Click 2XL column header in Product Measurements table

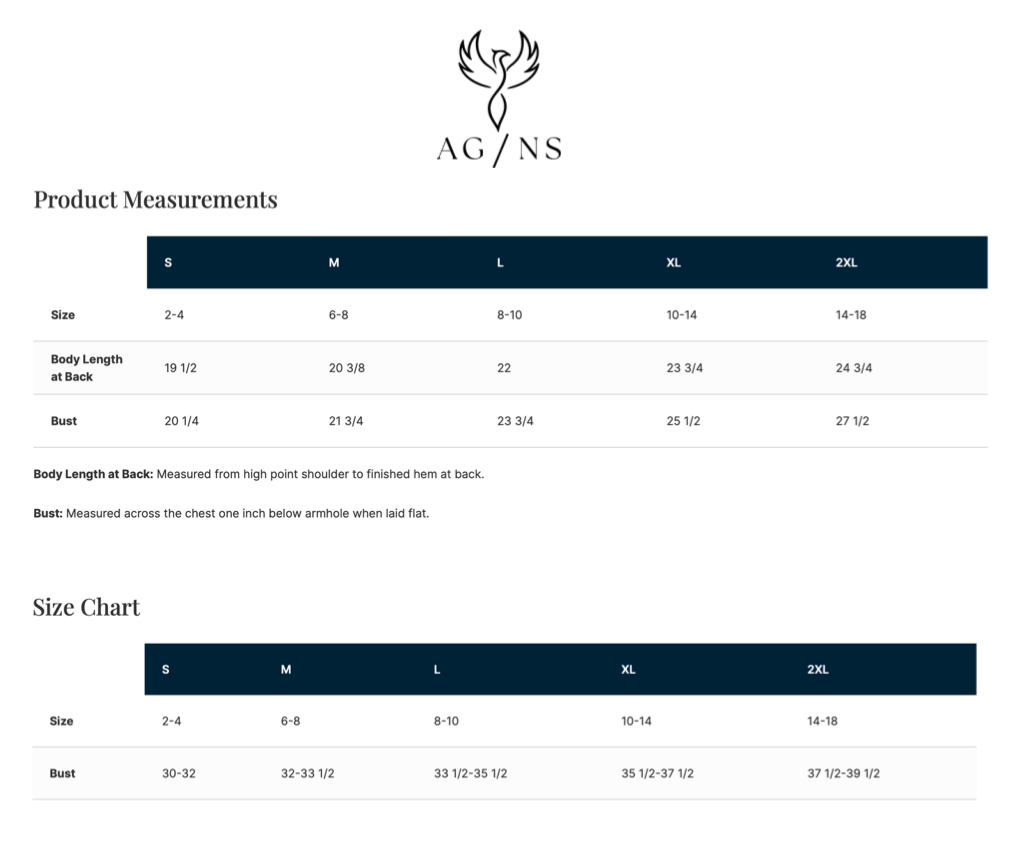[846, 263]
